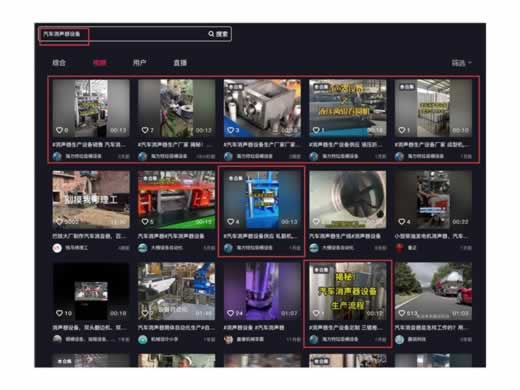The image size is (520, 390).
Task: Open the orange machine video thumbnail
Action: tap(176, 200)
